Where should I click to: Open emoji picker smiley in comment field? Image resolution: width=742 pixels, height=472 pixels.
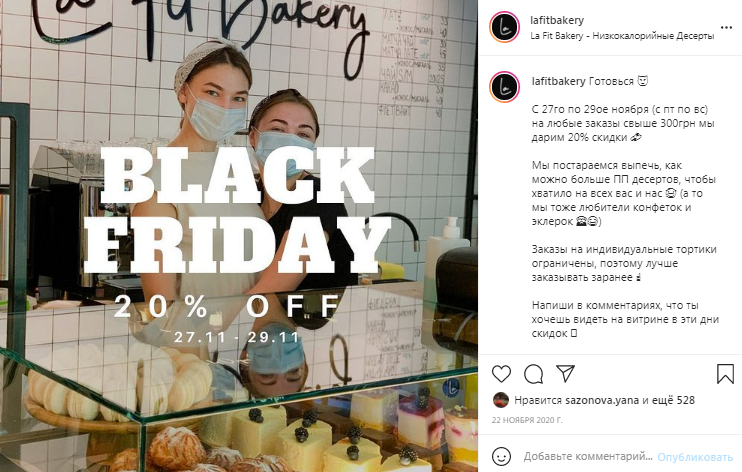coord(501,456)
